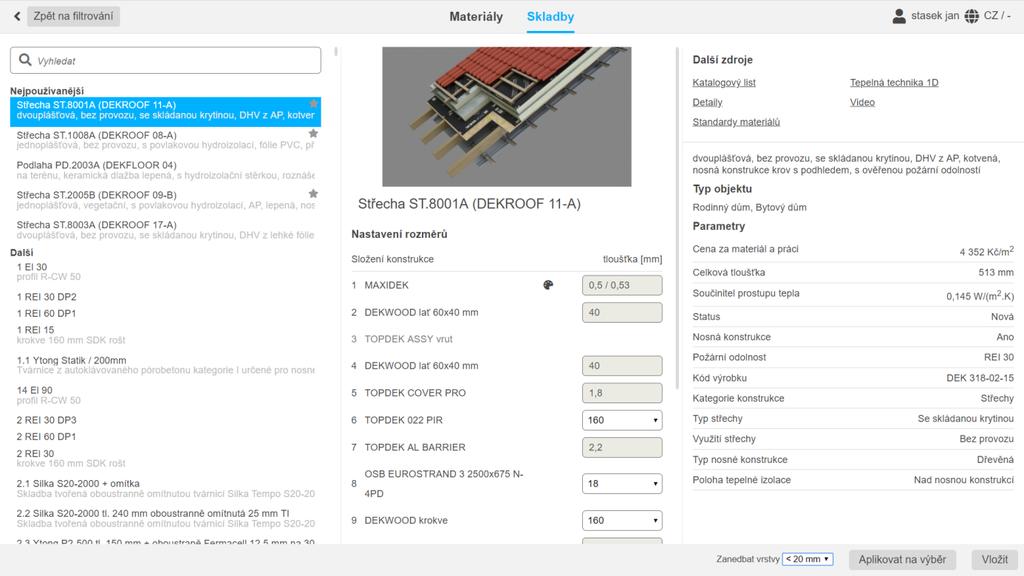This screenshot has height=576, width=1024.
Task: Select '1.1 Ytong Statik / 200mm' item
Action: point(165,365)
